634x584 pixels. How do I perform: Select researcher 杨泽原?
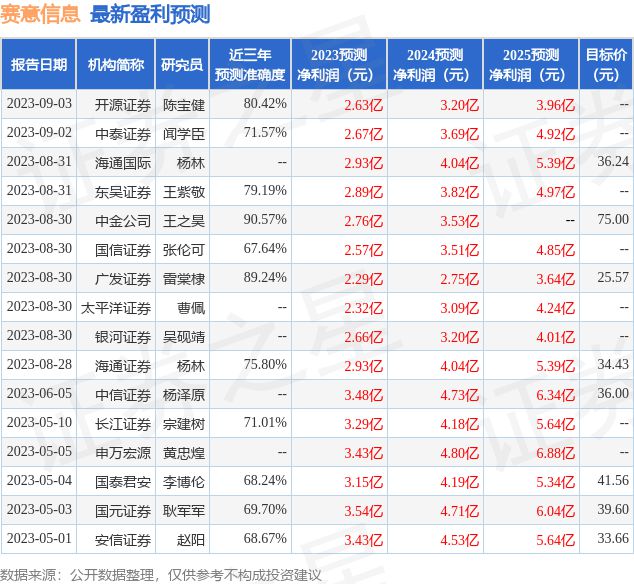coord(184,395)
